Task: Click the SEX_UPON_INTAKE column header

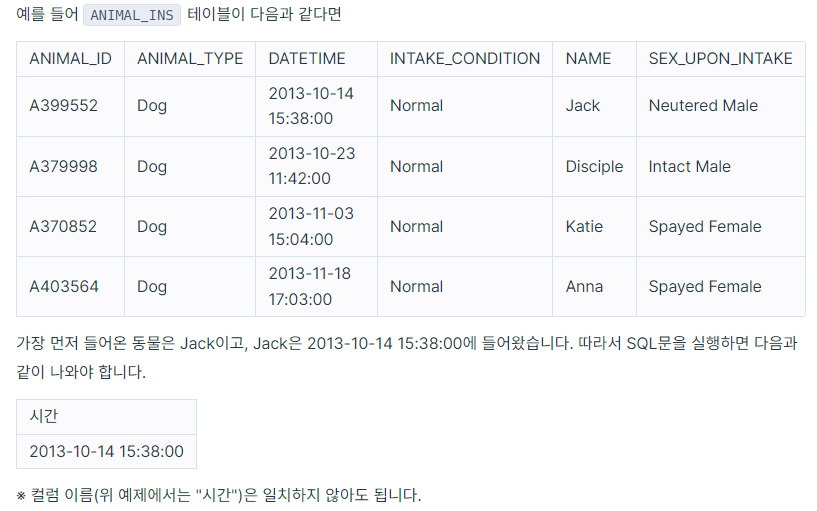Action: (x=721, y=59)
